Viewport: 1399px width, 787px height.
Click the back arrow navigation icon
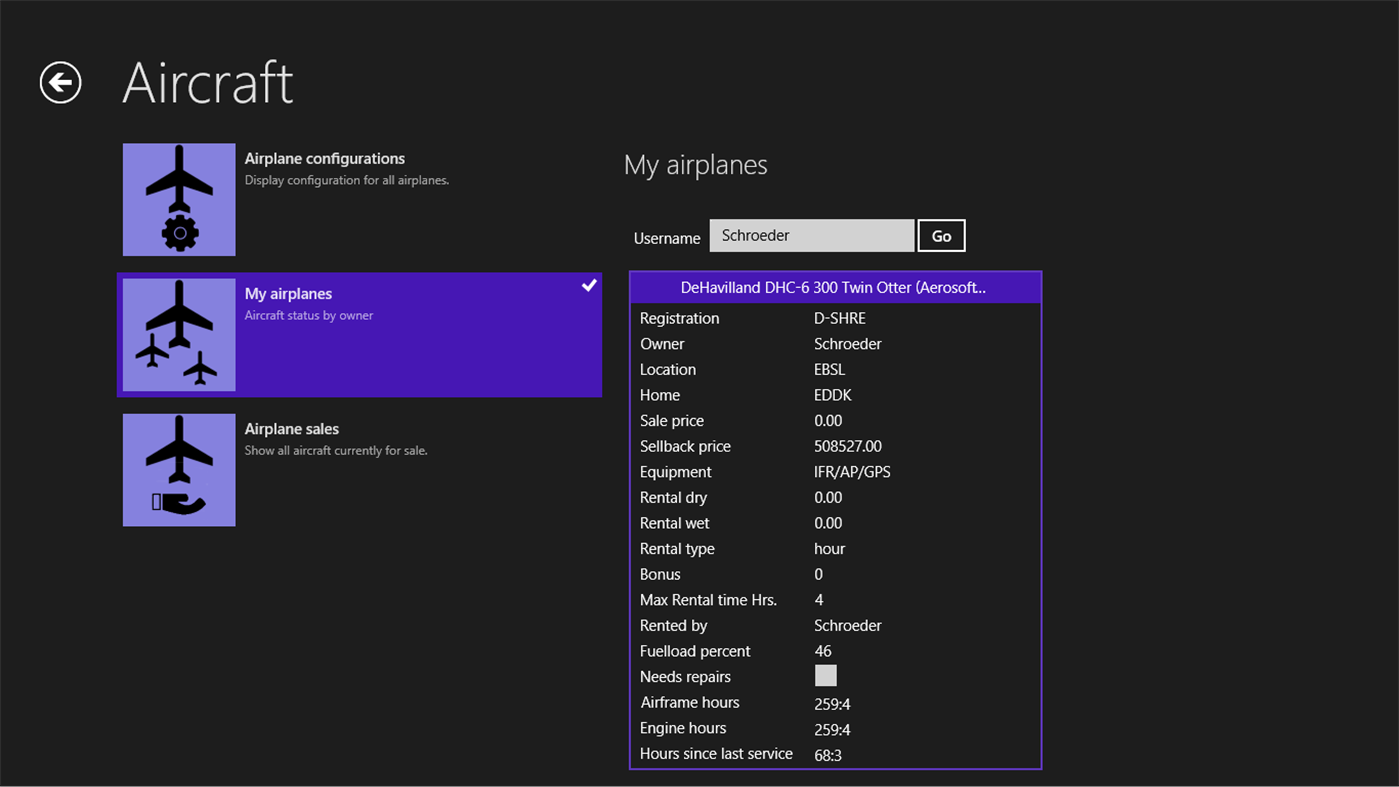(59, 82)
